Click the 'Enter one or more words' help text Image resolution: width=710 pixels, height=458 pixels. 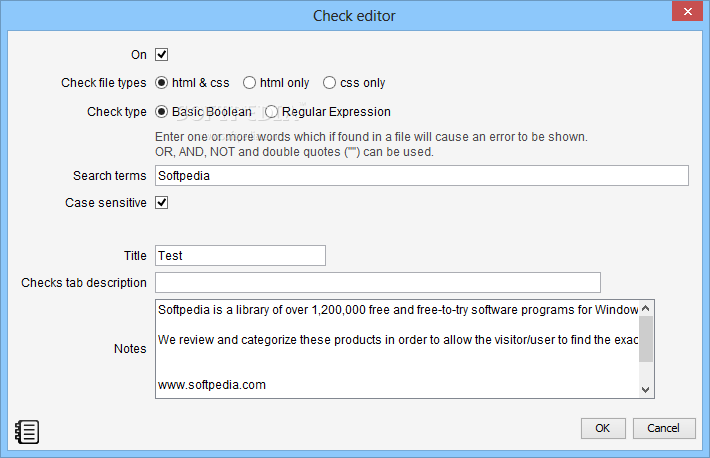[371, 137]
